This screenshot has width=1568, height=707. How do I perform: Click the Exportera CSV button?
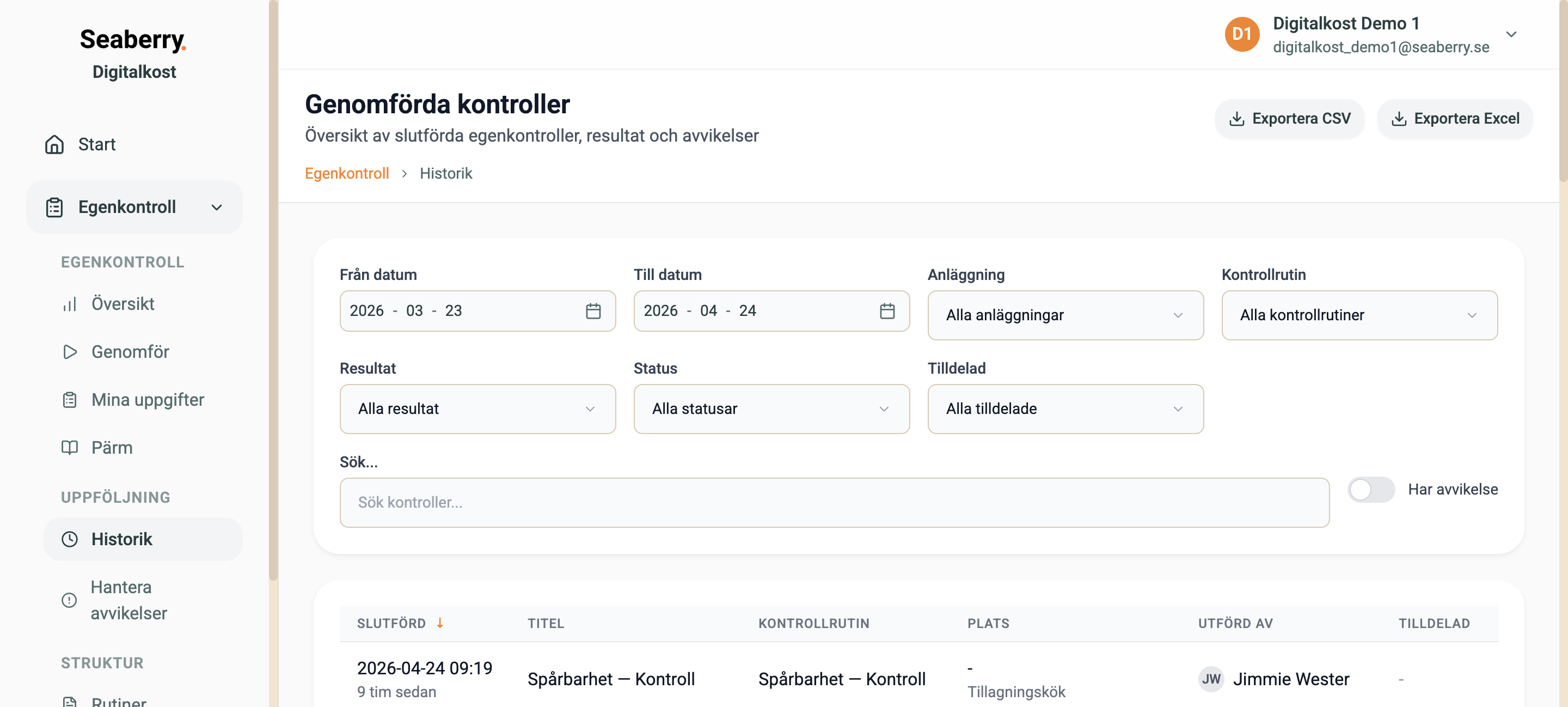point(1289,118)
